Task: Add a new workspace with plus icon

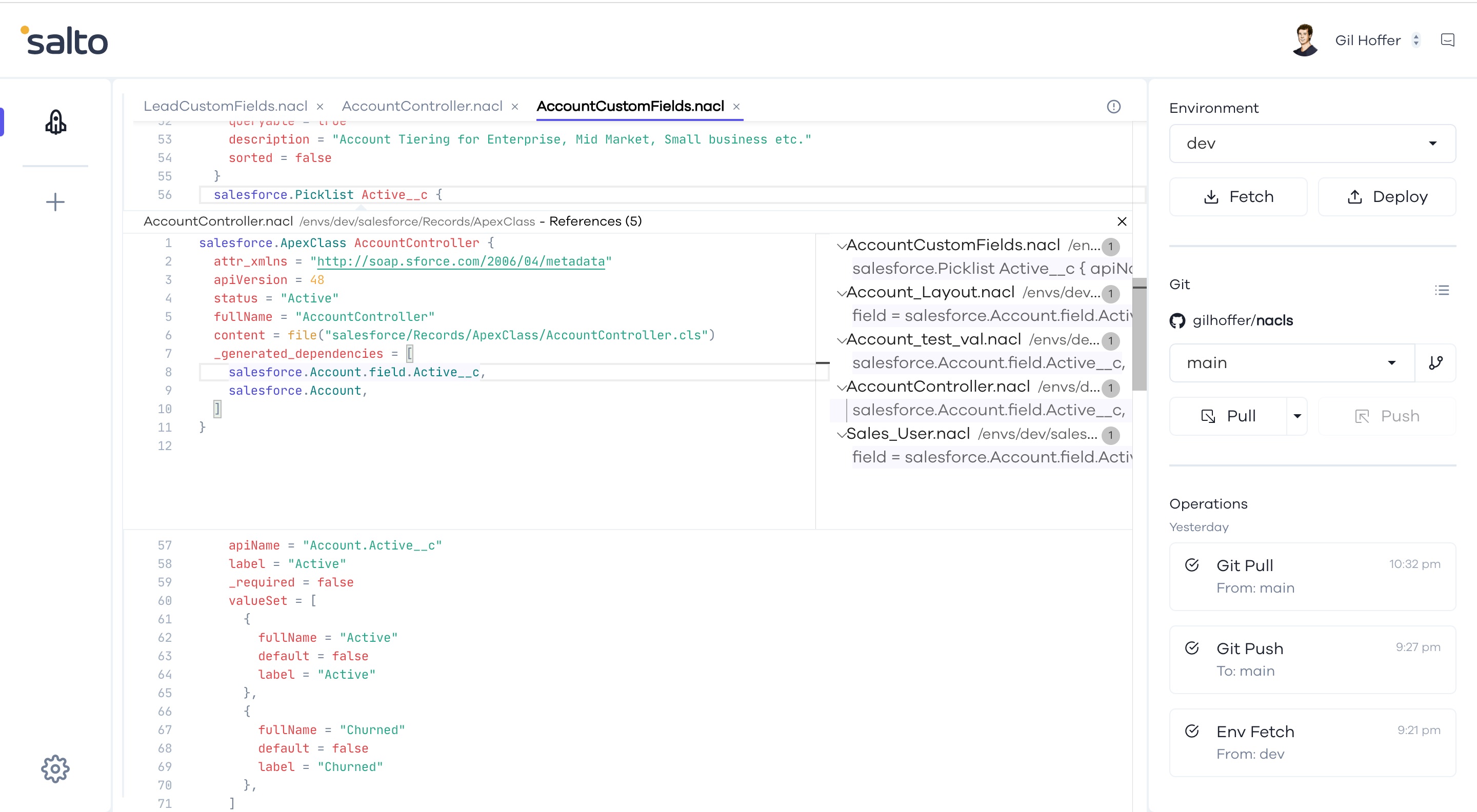Action: (55, 201)
